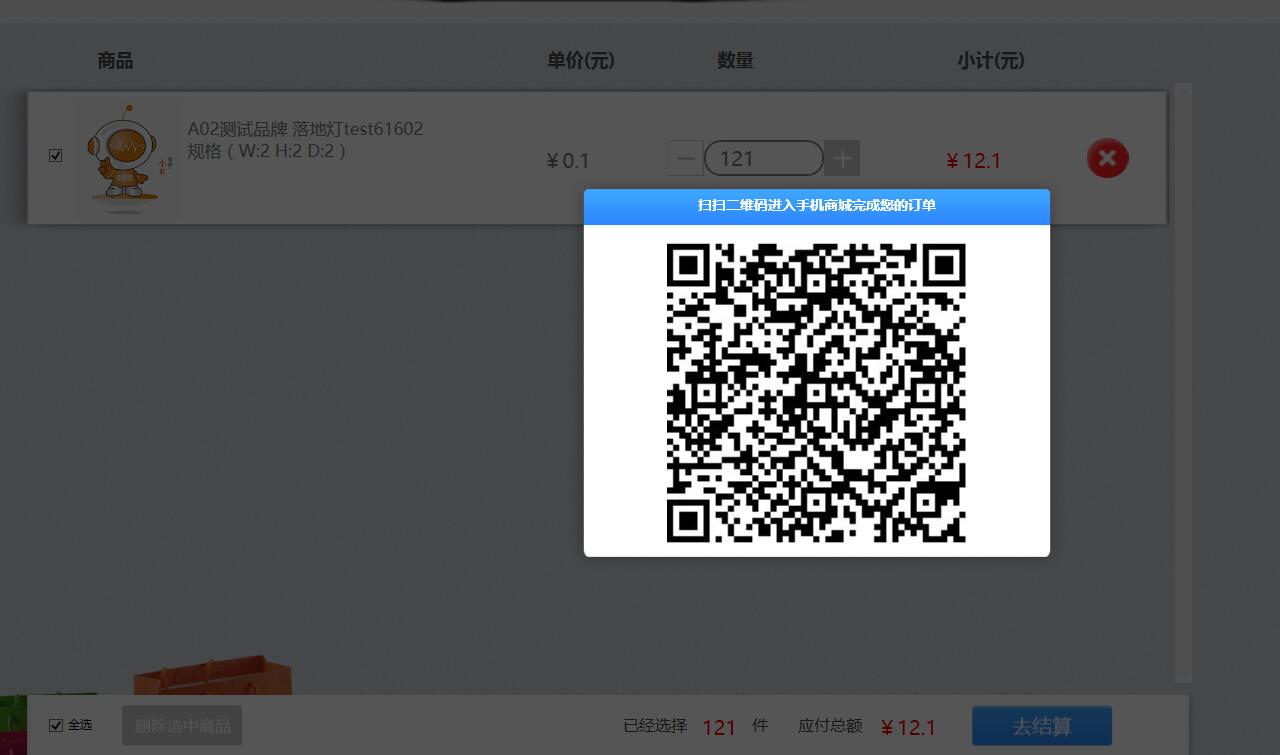This screenshot has height=755, width=1280.
Task: Toggle the 全选 select-all checkbox
Action: coord(56,725)
